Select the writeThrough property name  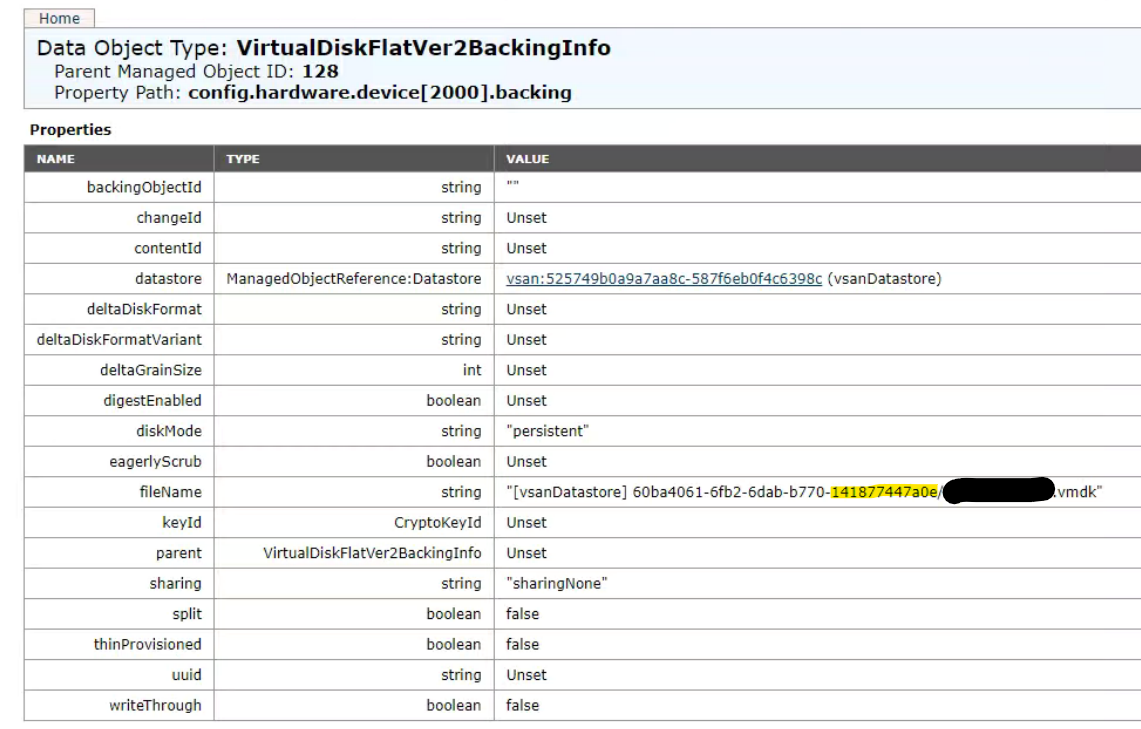coord(156,703)
